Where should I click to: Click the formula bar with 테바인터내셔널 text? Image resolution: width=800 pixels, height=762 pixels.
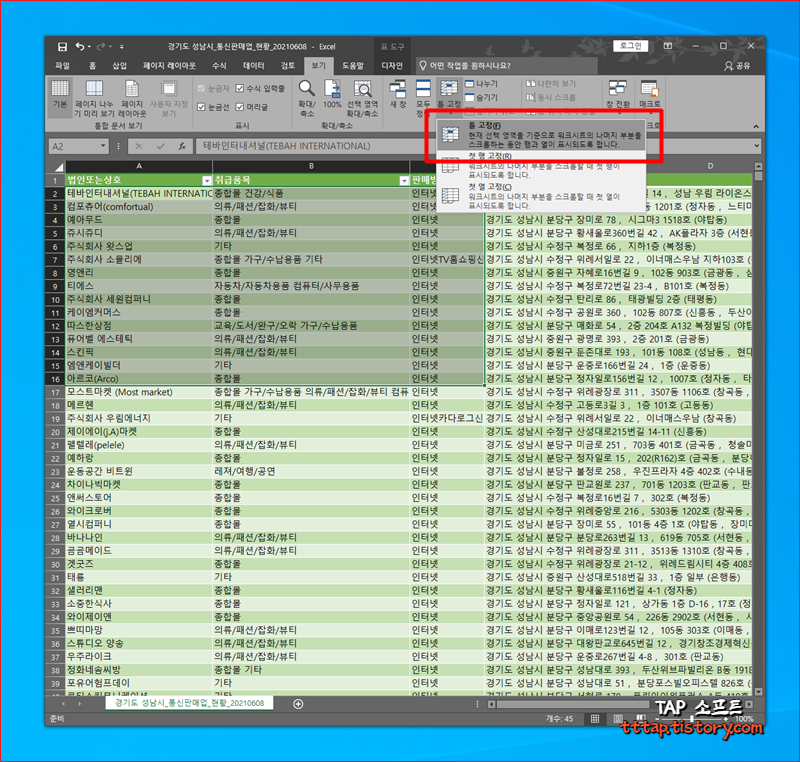click(x=472, y=146)
